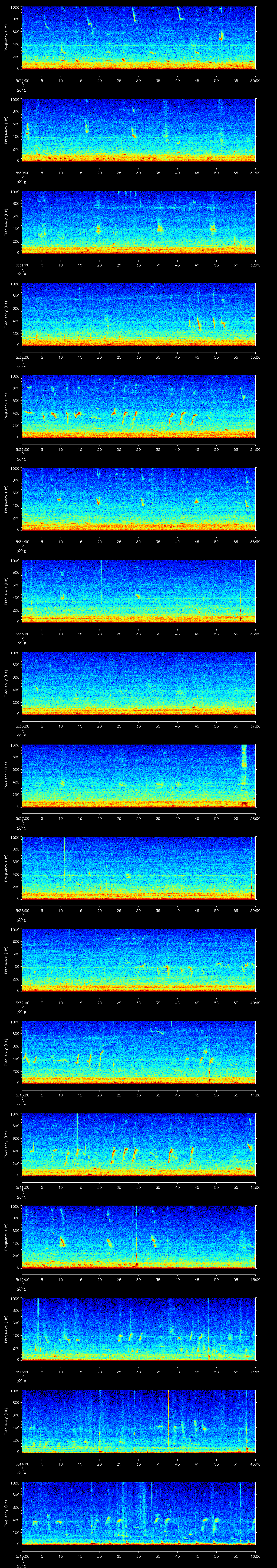This screenshot has width=277, height=1568.
Task: Open the spectrogram panel starting at 5:33:00
Action: (138, 406)
